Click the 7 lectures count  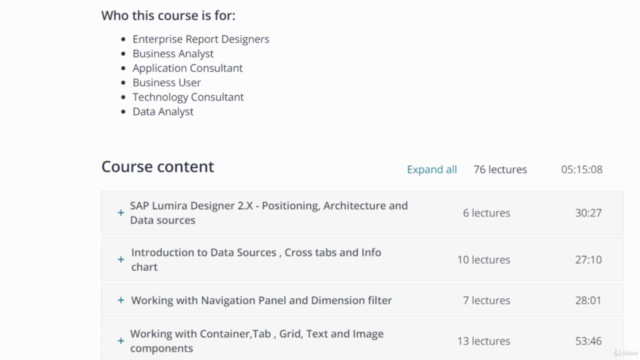pos(487,300)
